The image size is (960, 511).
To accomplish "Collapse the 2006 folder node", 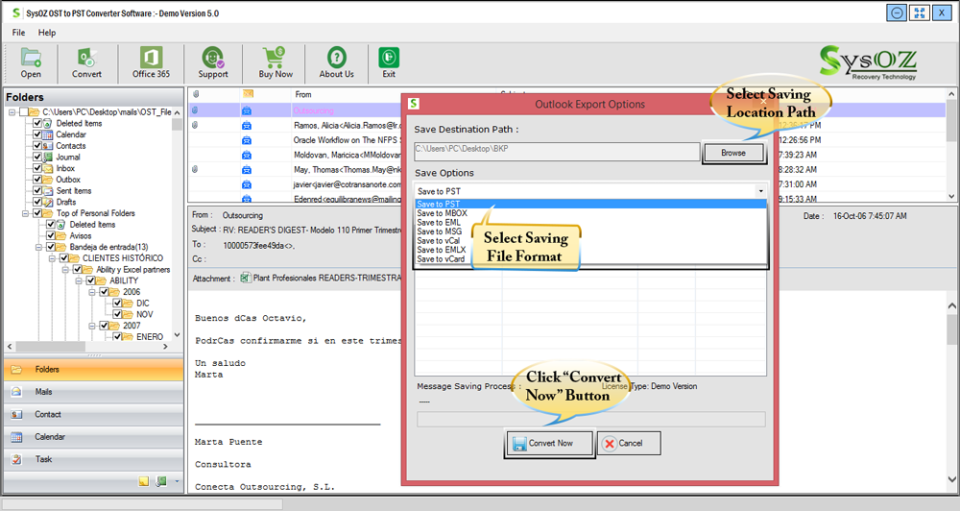I will [x=92, y=292].
